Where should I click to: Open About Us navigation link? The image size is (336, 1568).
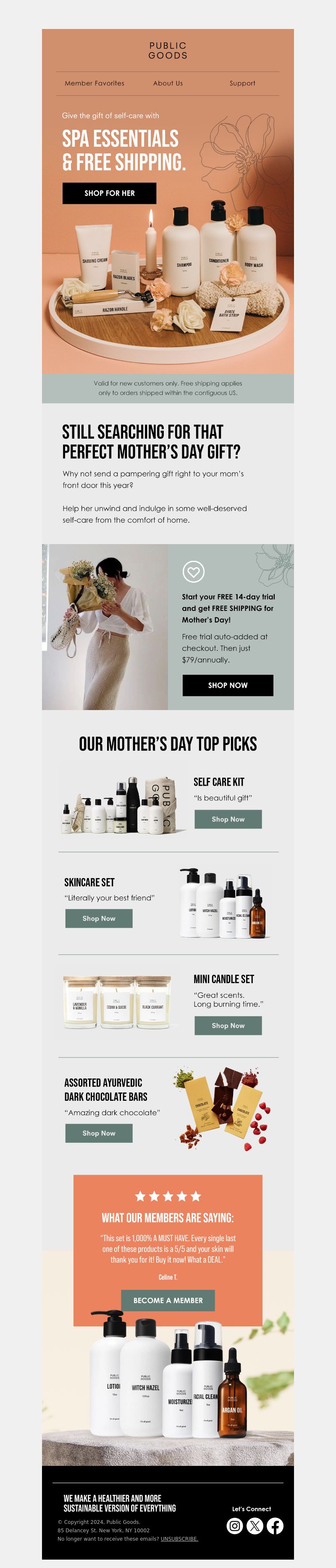point(168,83)
